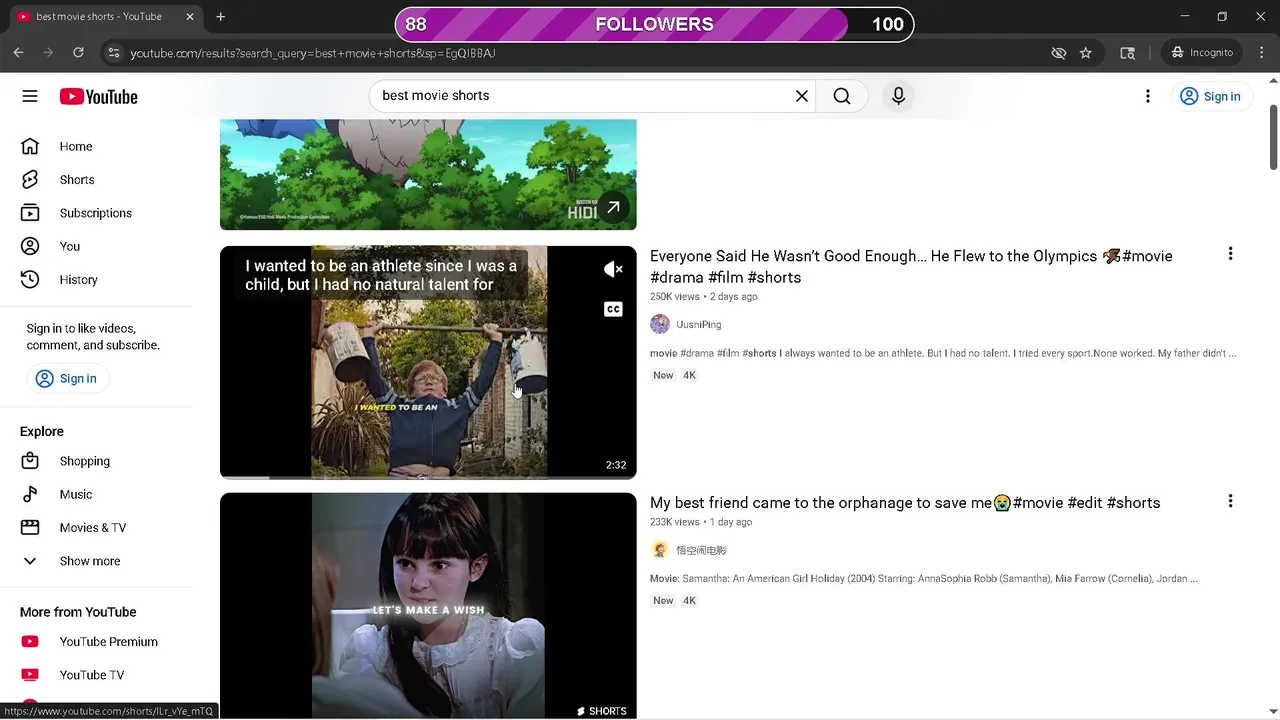
Task: Click the YouTube logo
Action: (98, 96)
